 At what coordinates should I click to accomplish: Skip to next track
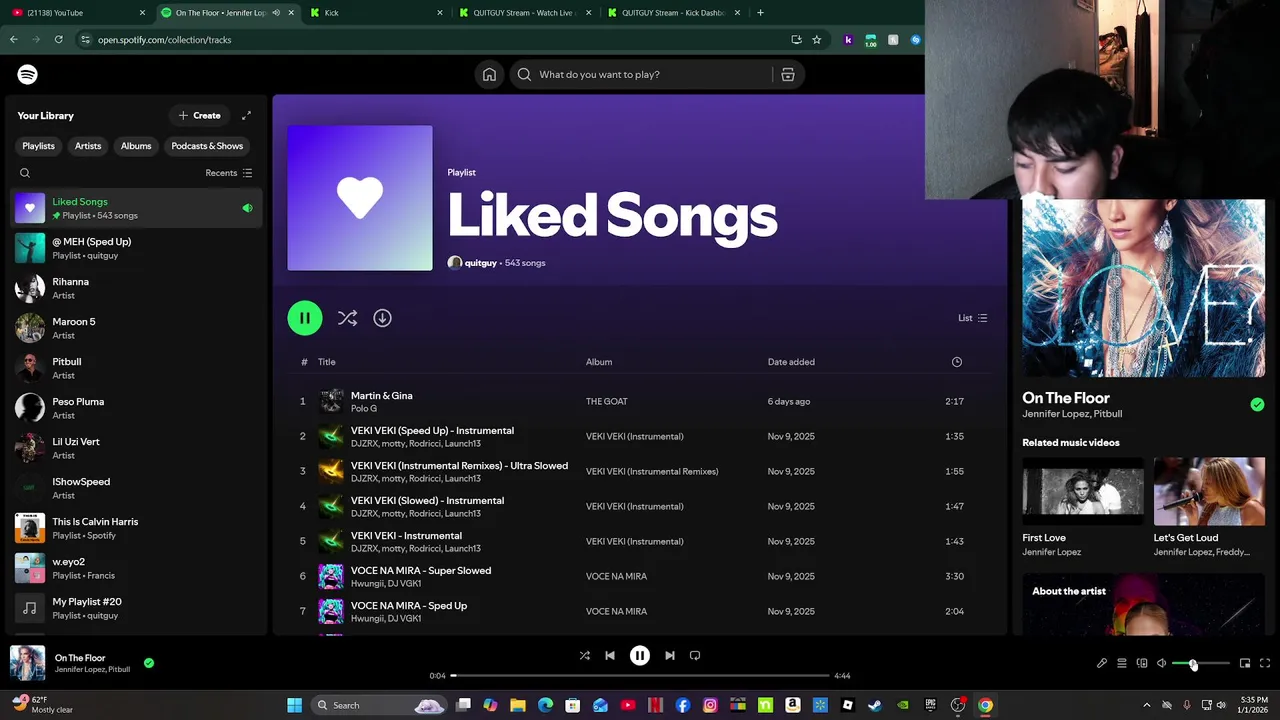[670, 656]
